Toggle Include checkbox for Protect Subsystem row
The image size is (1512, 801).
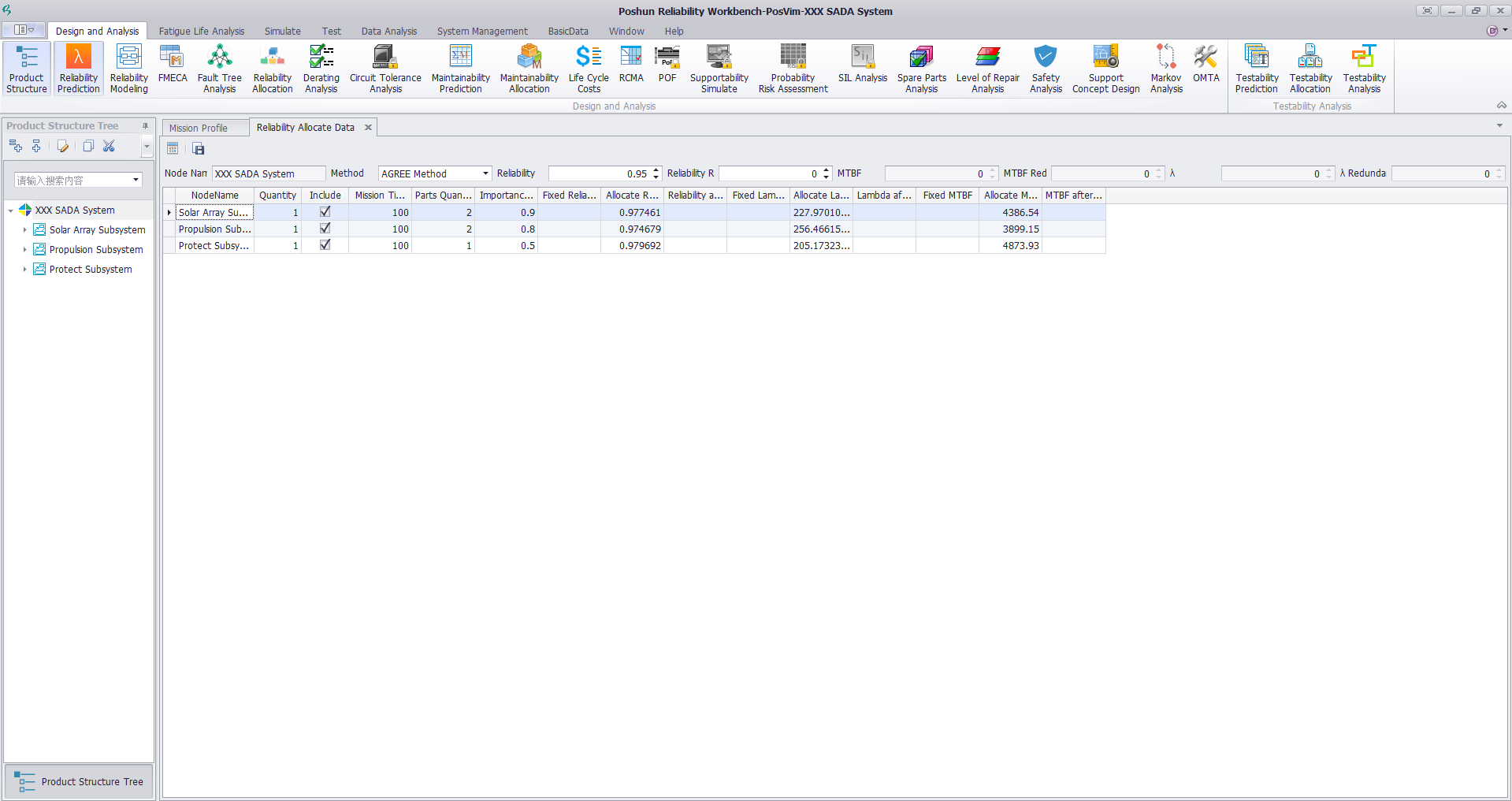325,245
